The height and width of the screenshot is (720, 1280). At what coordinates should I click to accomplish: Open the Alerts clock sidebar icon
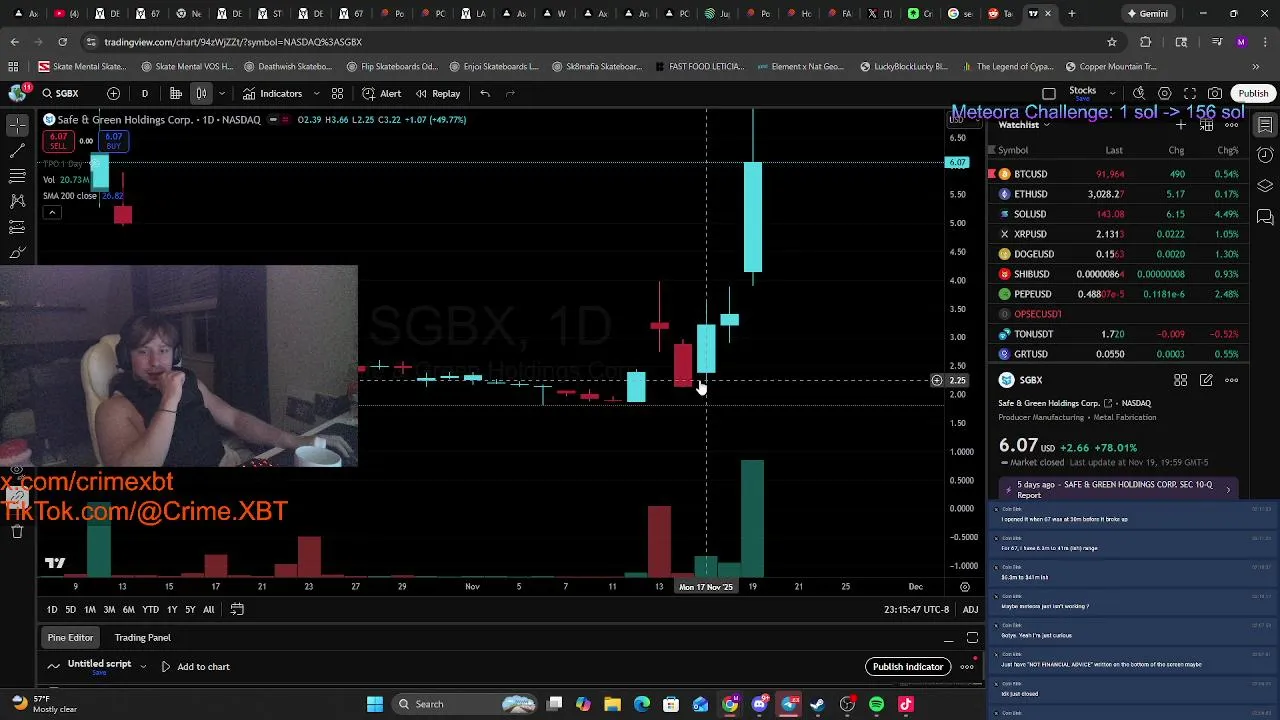click(1265, 155)
